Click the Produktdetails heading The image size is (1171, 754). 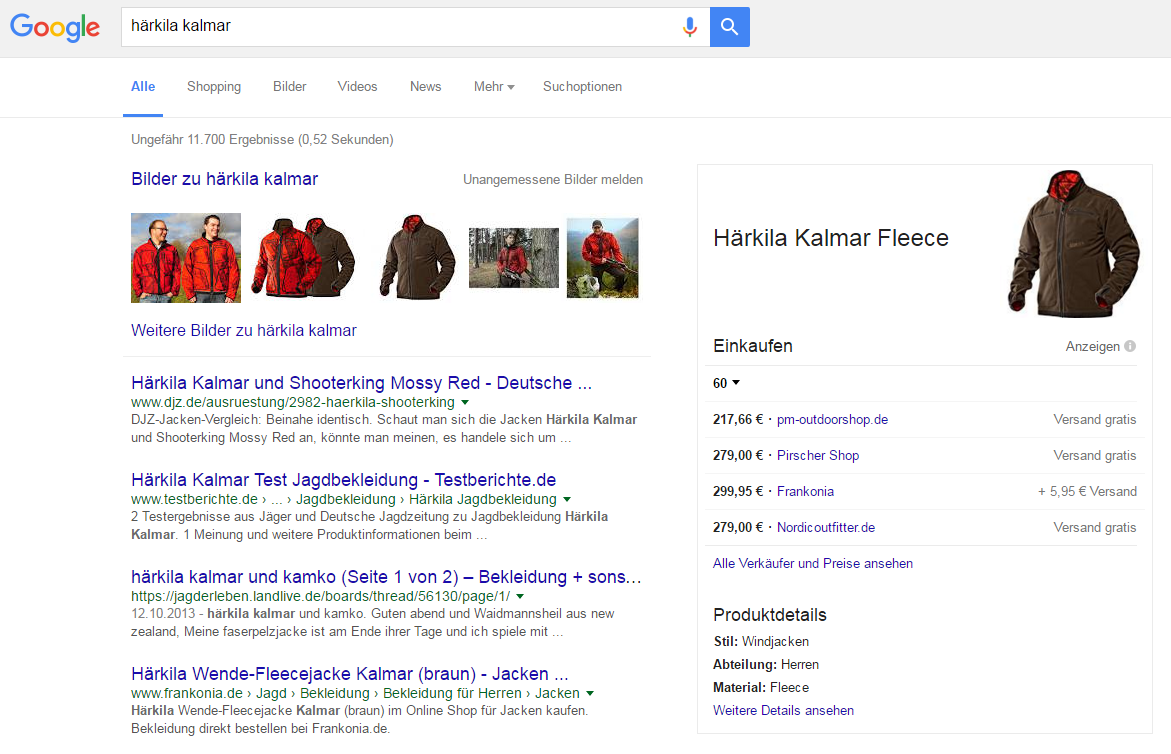769,615
